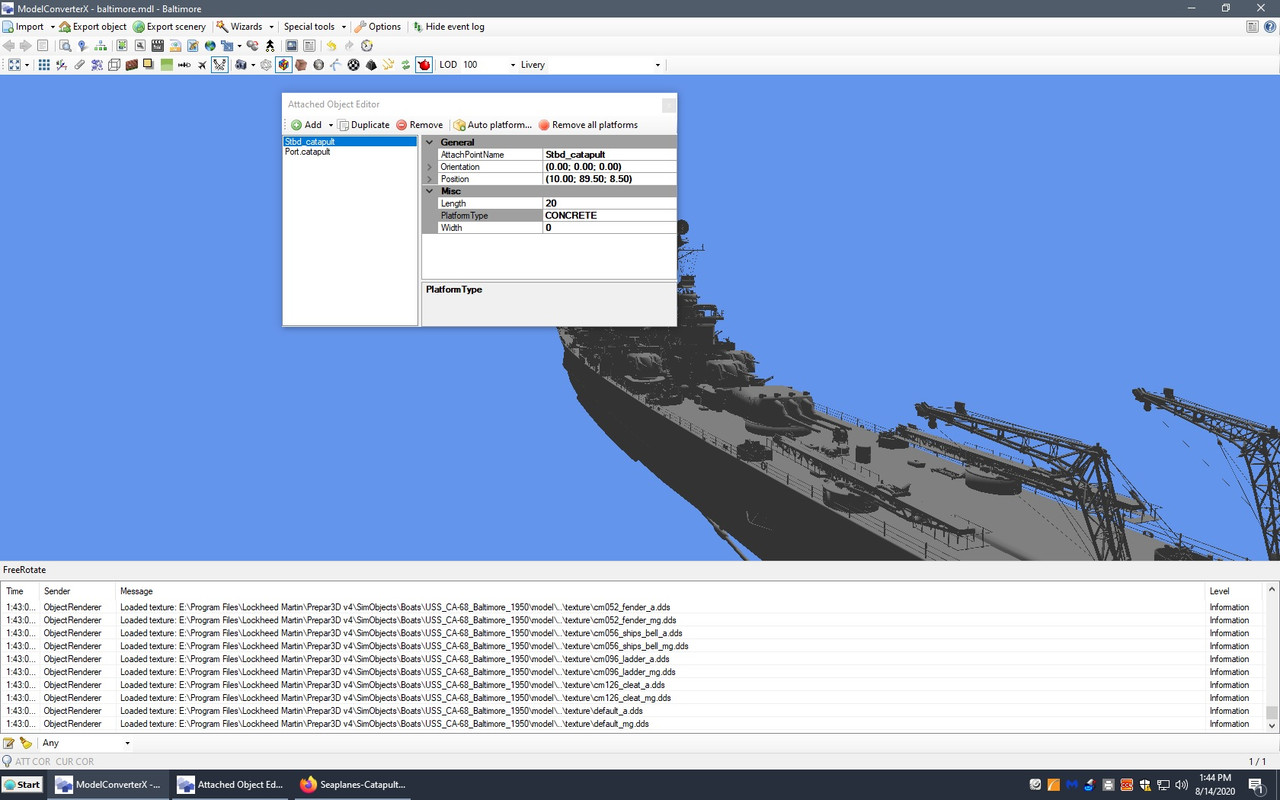Click the black airplane icon

tap(202, 65)
